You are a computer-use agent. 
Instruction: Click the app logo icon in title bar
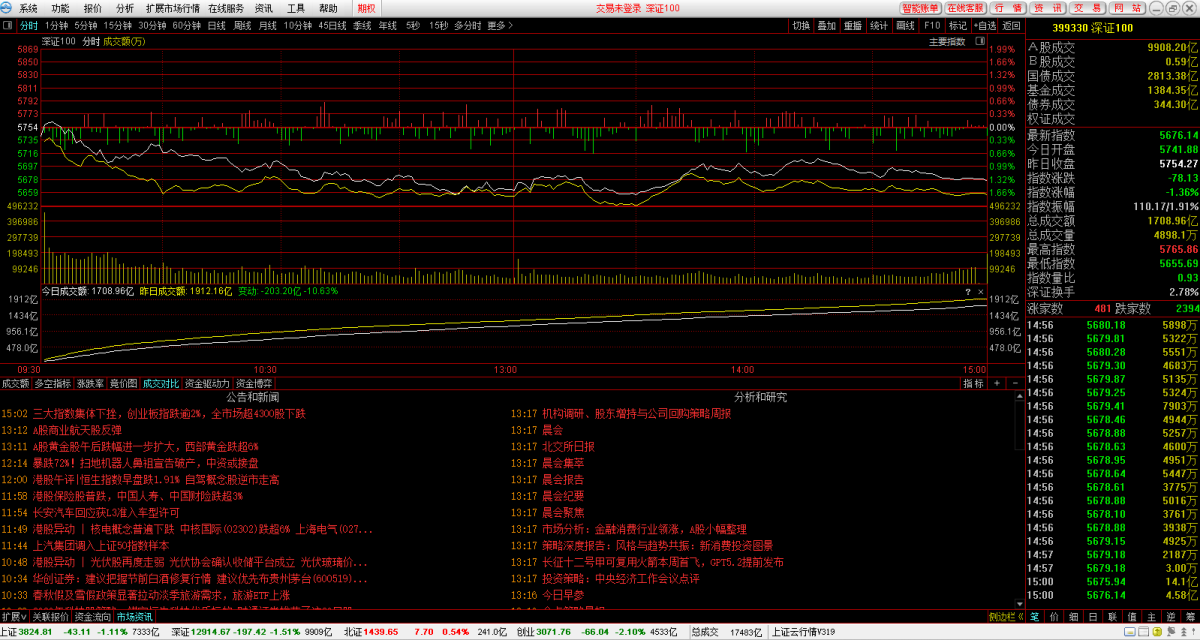coord(8,8)
